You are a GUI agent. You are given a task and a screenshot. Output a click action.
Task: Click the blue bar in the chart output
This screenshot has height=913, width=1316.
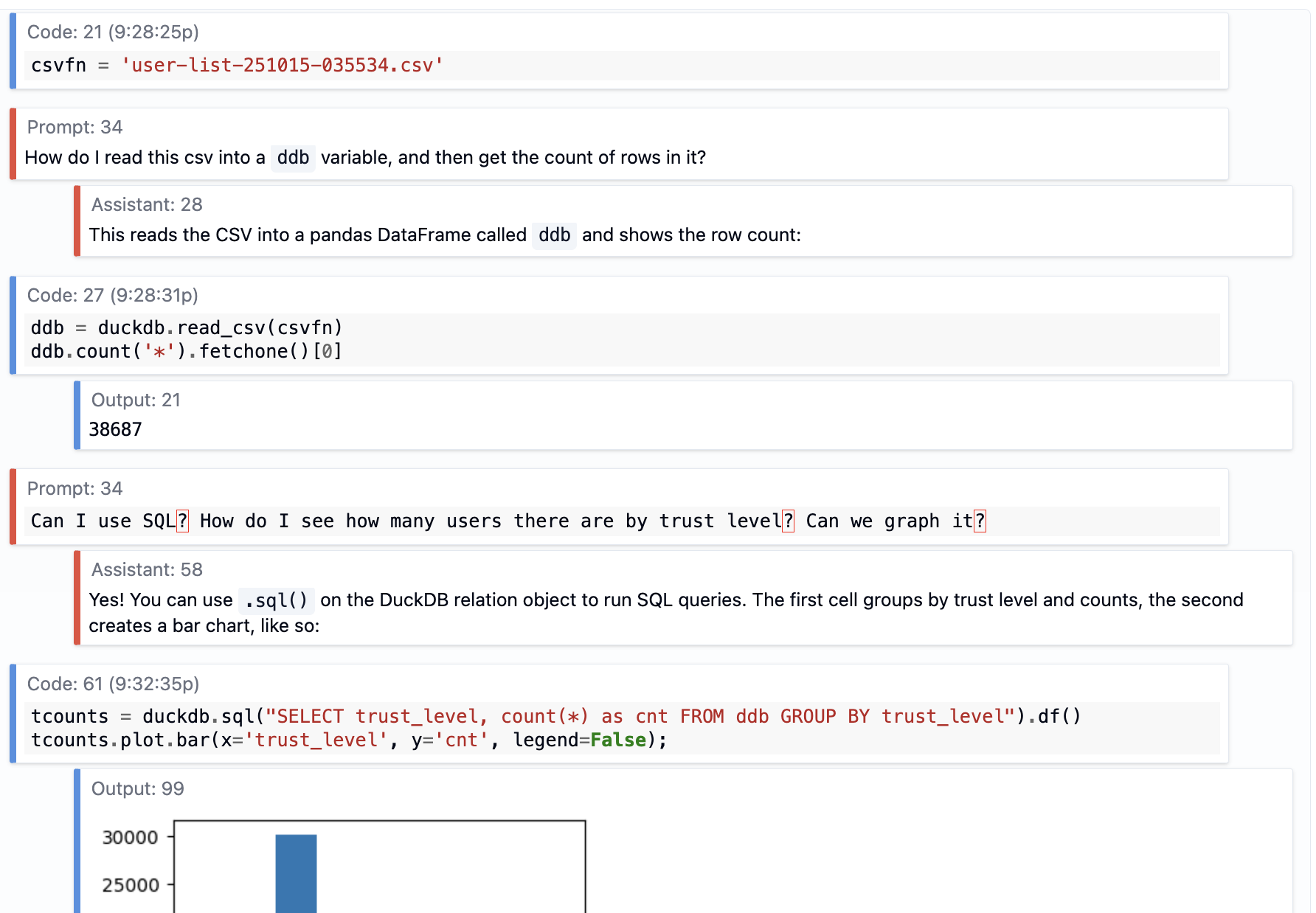point(296,874)
